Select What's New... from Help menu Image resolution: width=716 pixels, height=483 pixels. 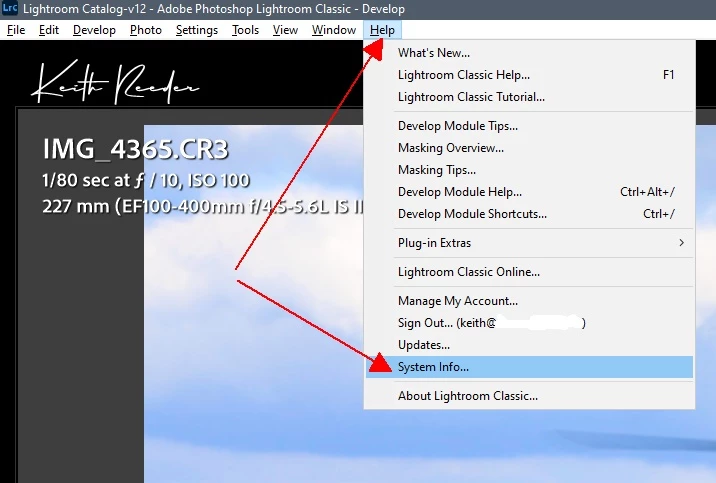pos(529,53)
